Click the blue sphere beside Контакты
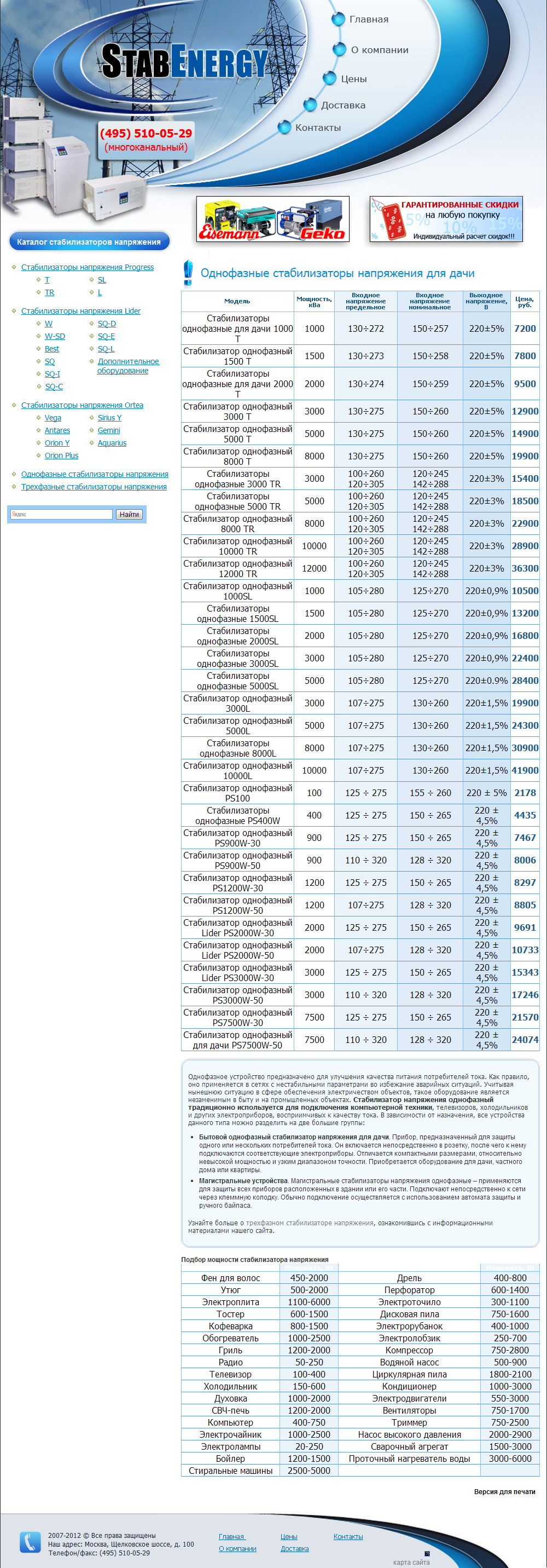This screenshot has width=547, height=1568. [284, 127]
